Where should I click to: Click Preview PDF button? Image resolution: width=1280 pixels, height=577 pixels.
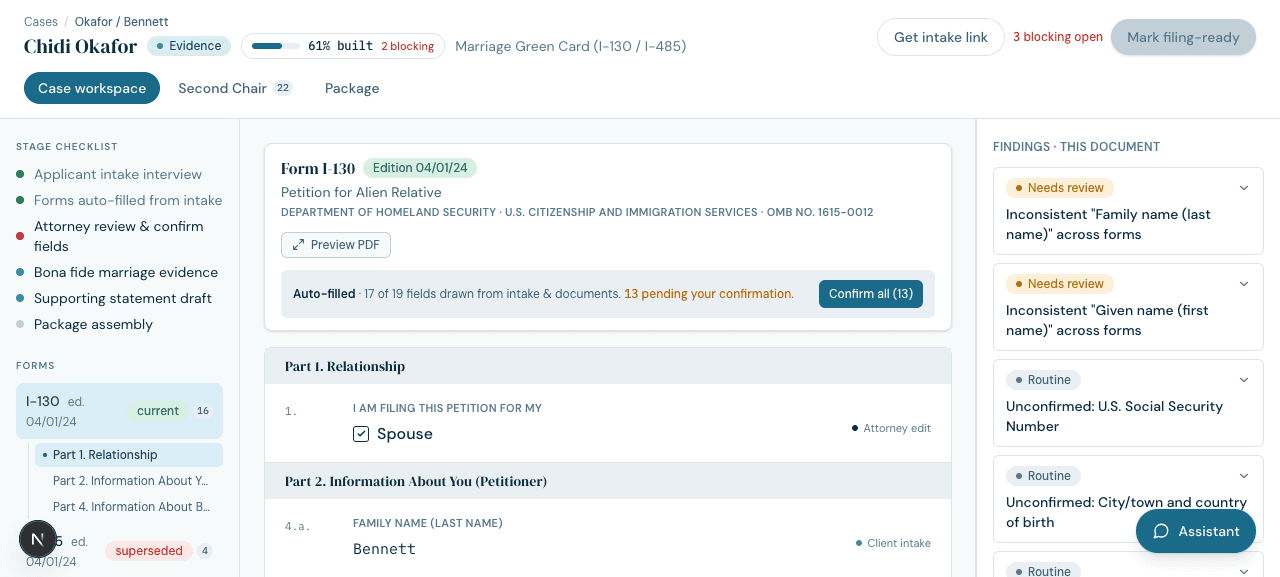pos(336,245)
